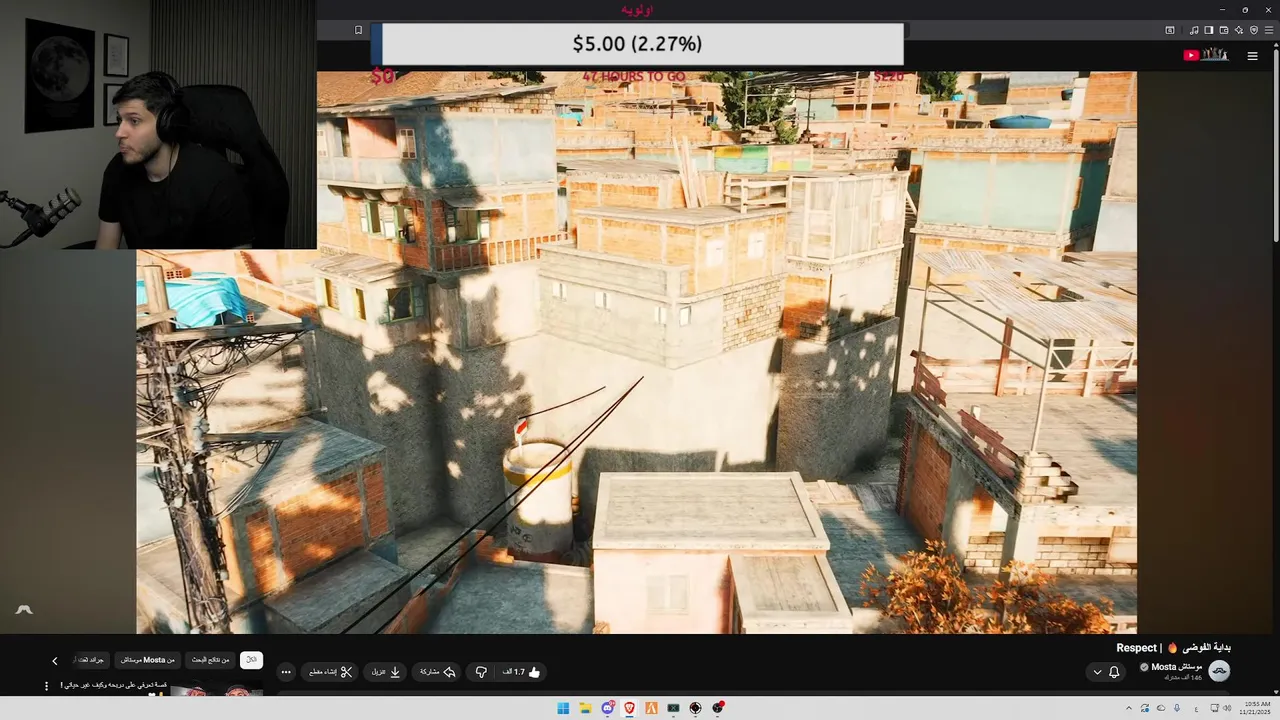The height and width of the screenshot is (720, 1280).
Task: Toggle the browser sidebar panel
Action: [1209, 30]
